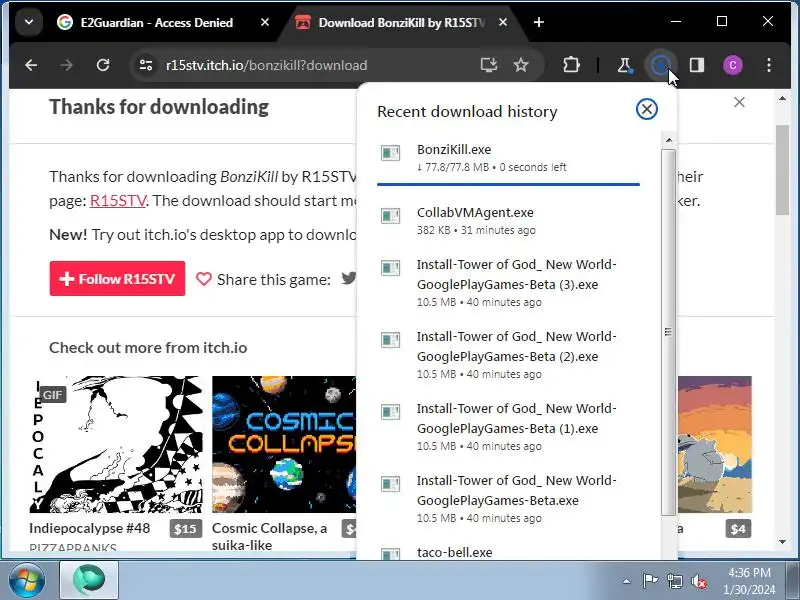
Task: Open Tower of God Beta (3).exe download
Action: (x=508, y=283)
